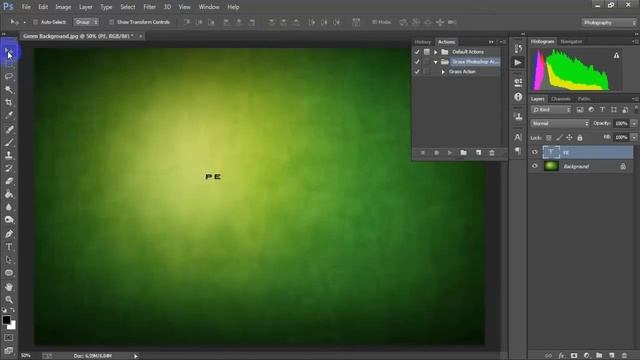Image resolution: width=640 pixels, height=360 pixels.
Task: Open the collapsed Paragraph panel icon
Action: tap(518, 151)
